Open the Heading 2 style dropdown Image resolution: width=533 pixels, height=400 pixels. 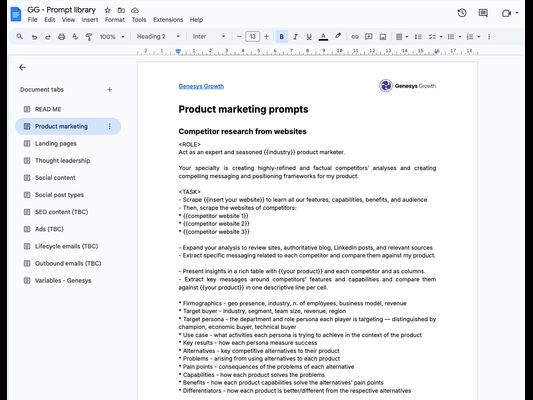(158, 37)
